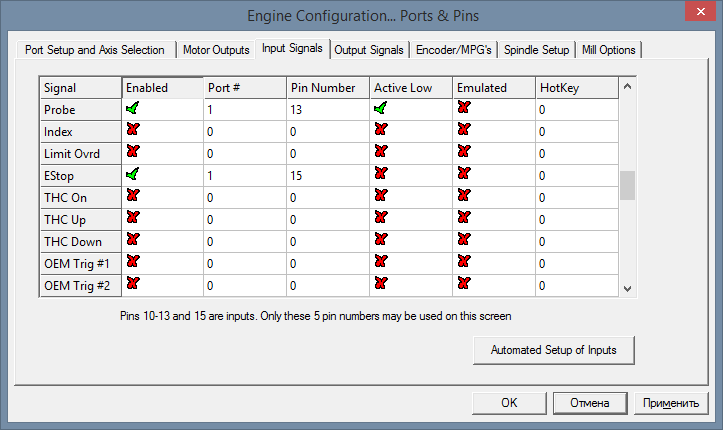Click red X in EStop Active Low cell
This screenshot has height=430, width=723.
[x=381, y=175]
